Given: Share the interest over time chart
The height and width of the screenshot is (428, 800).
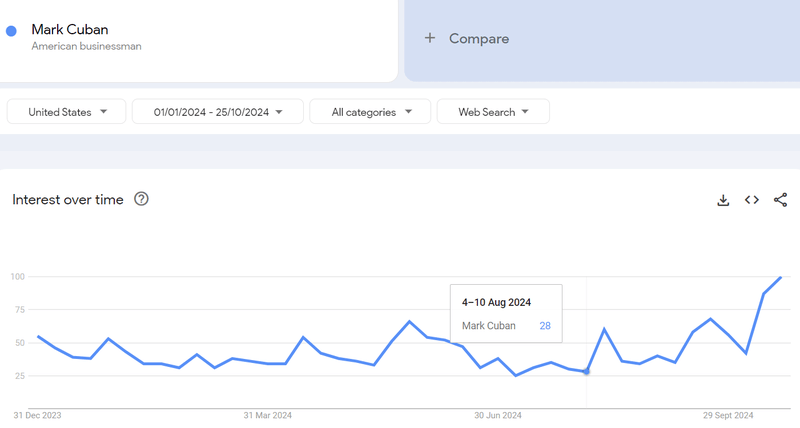Looking at the screenshot, I should [781, 200].
